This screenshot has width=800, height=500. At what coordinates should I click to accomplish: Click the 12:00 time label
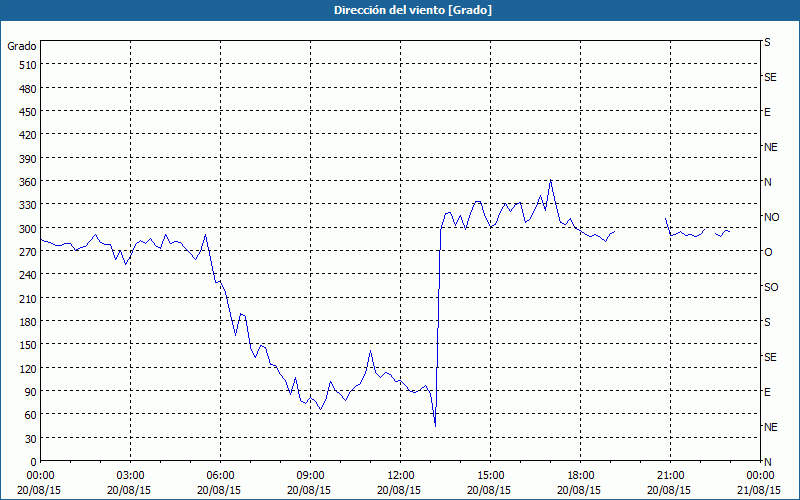400,476
